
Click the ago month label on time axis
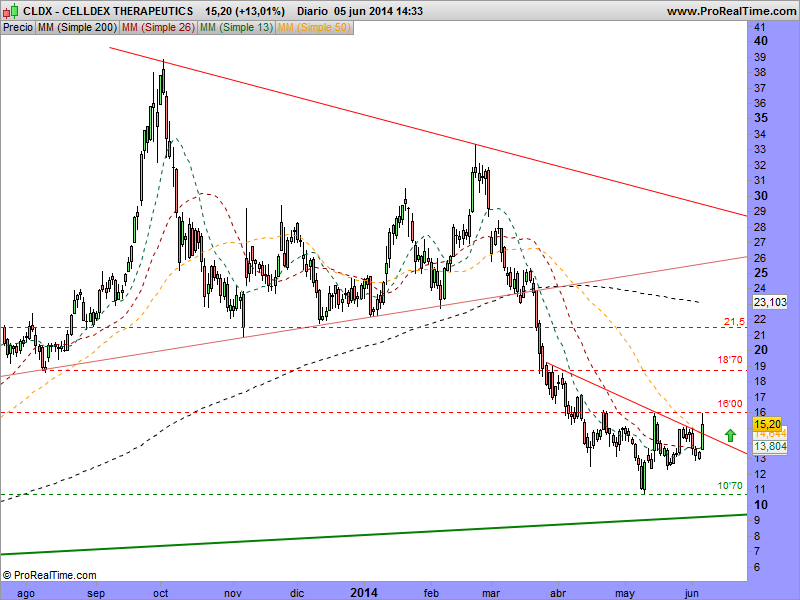tap(26, 593)
